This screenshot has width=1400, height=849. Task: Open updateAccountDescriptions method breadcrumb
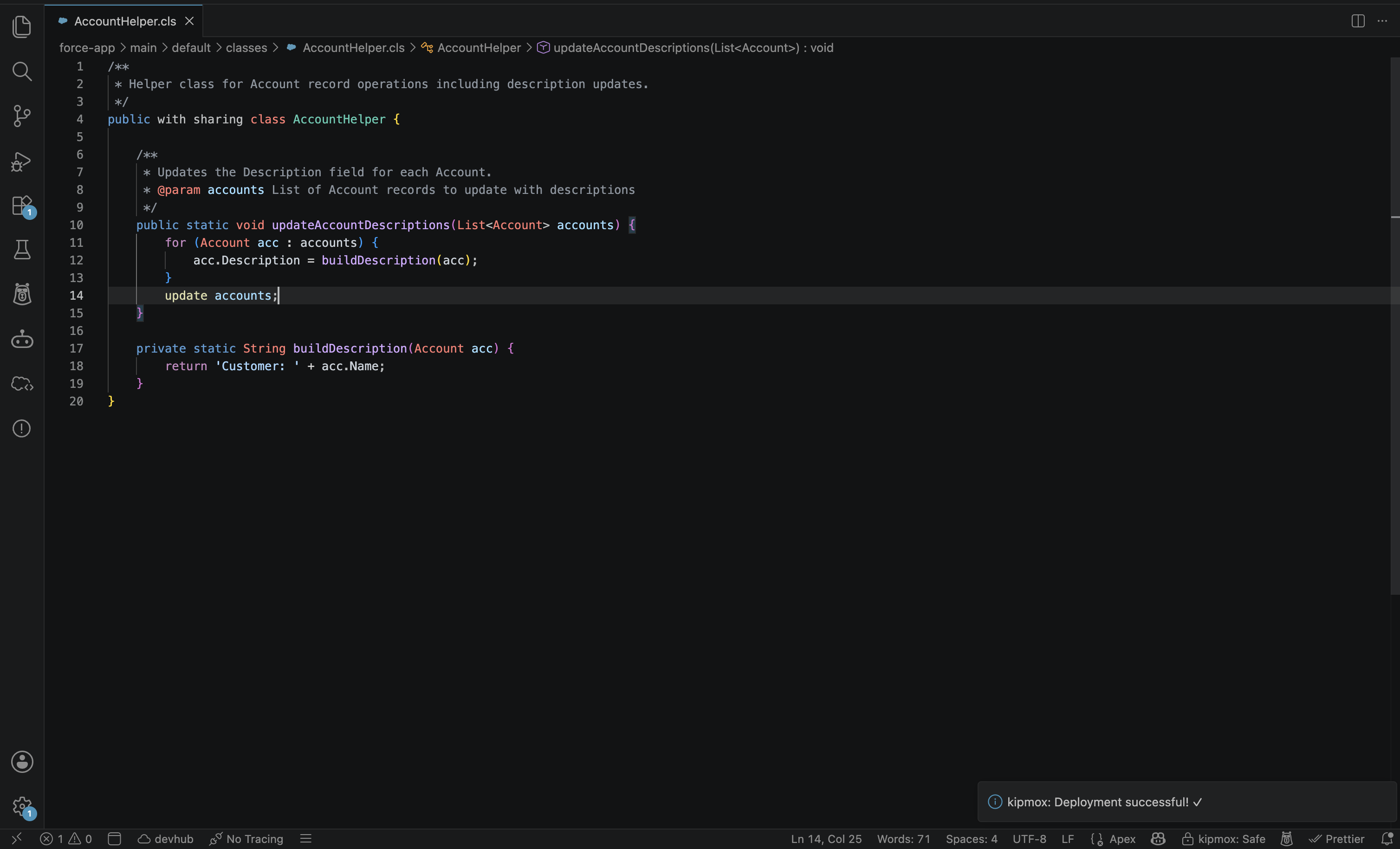(x=685, y=48)
